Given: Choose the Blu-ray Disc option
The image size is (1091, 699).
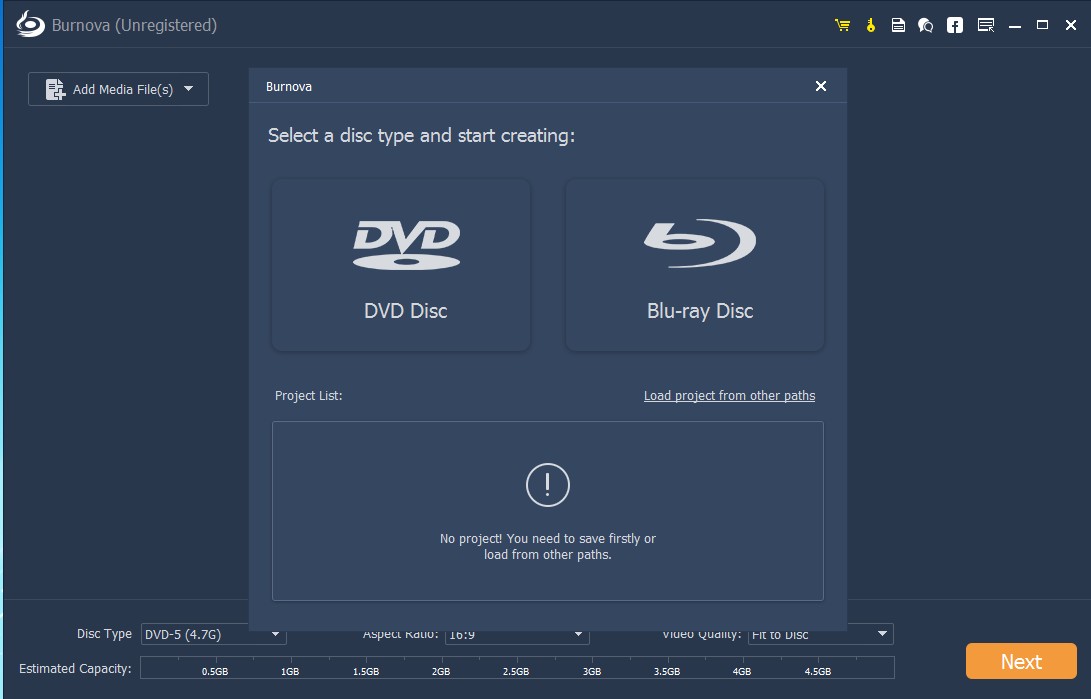Looking at the screenshot, I should point(695,265).
